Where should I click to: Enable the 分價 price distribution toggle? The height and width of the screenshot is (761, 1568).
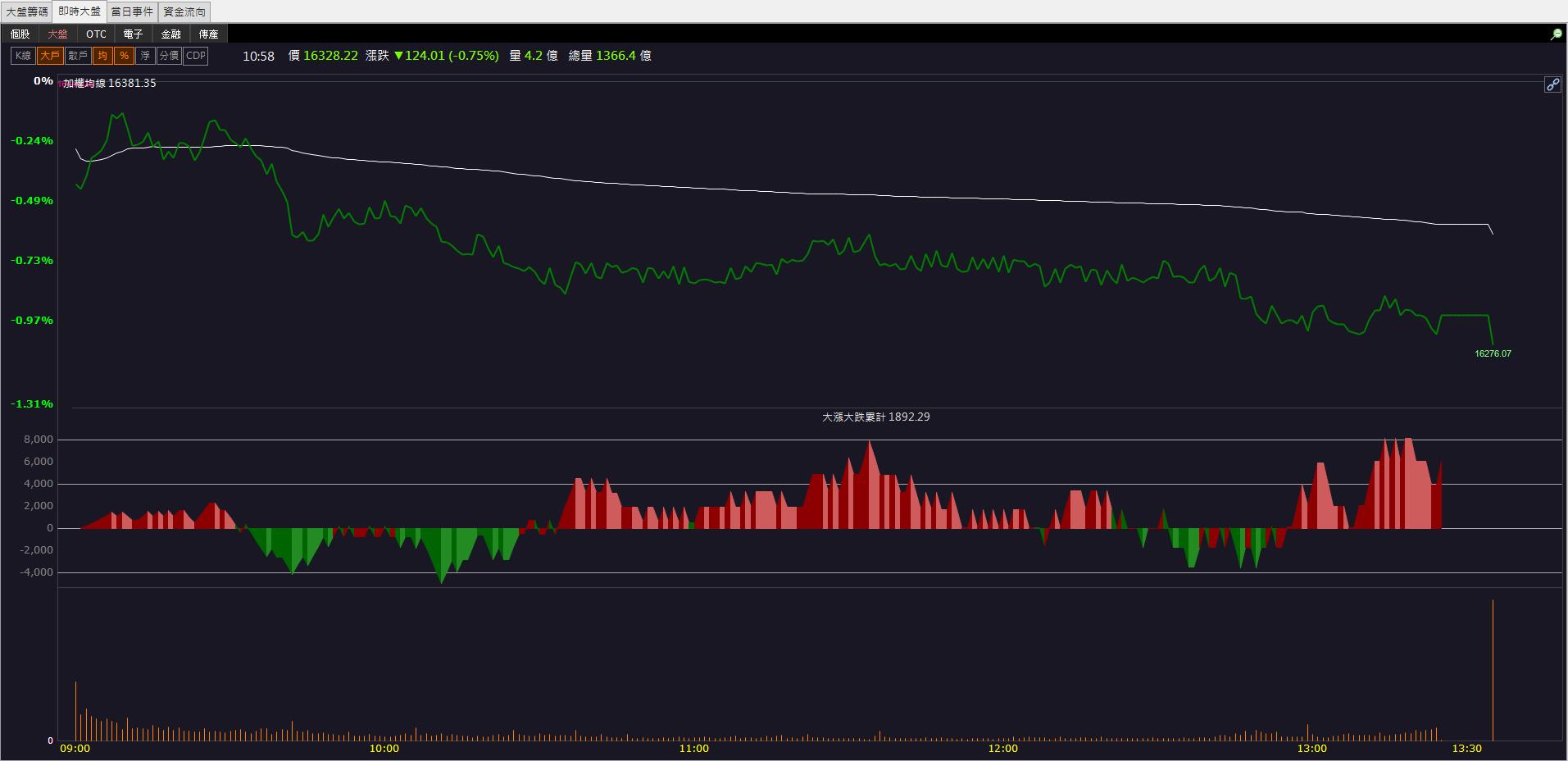point(169,56)
